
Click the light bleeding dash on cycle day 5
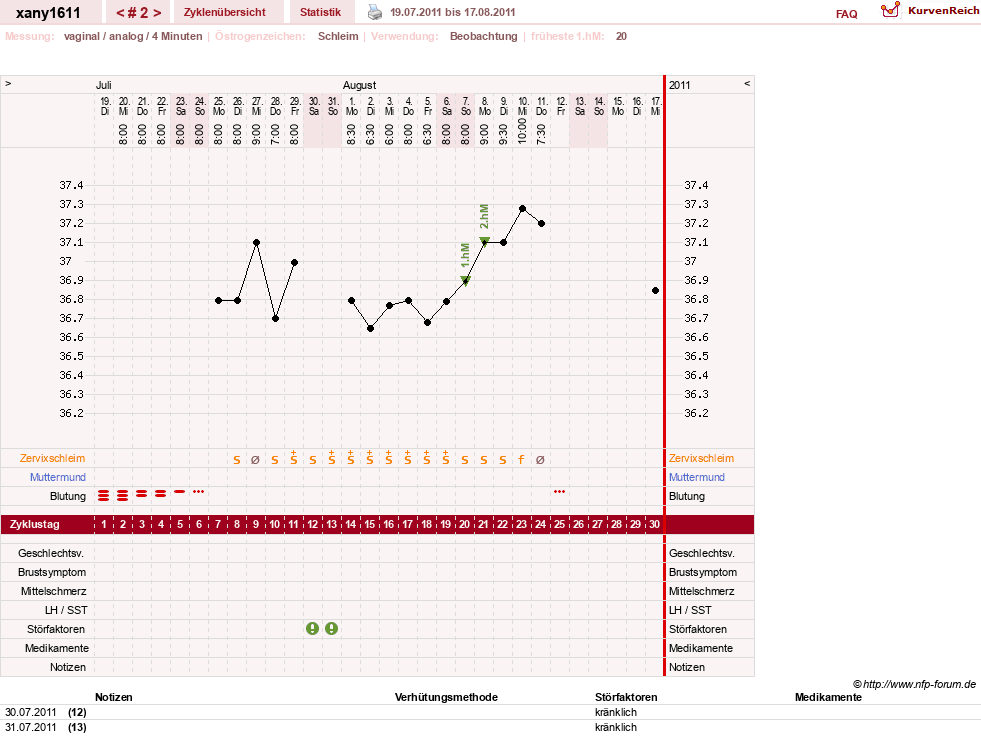coord(180,492)
